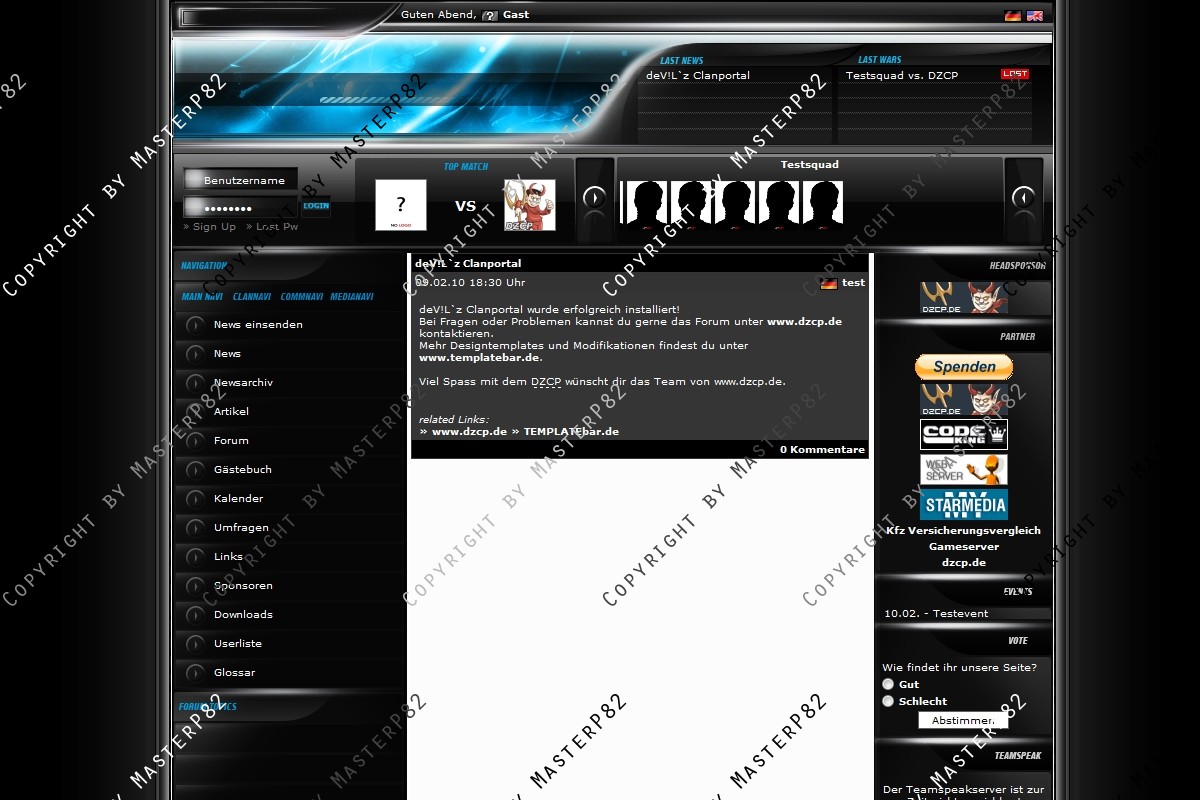Viewport: 1200px width, 800px height.
Task: Click the round icon beside Gästebuch
Action: click(x=195, y=470)
